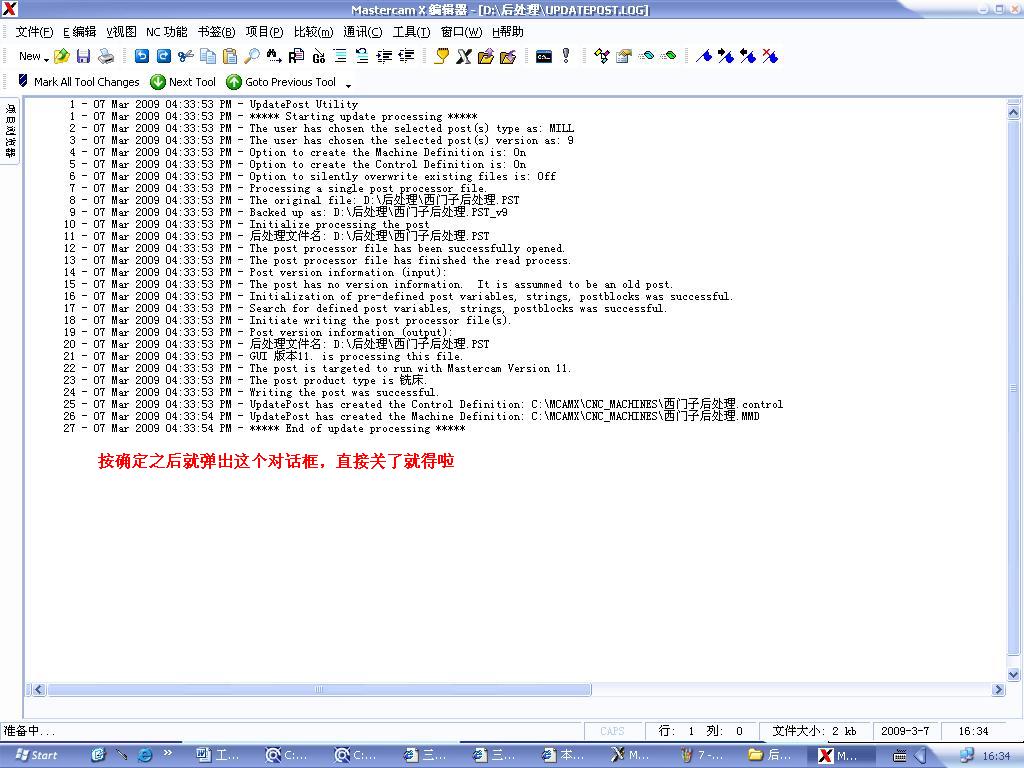This screenshot has height=768, width=1024.
Task: Open the 项目(P) menu
Action: [x=264, y=32]
